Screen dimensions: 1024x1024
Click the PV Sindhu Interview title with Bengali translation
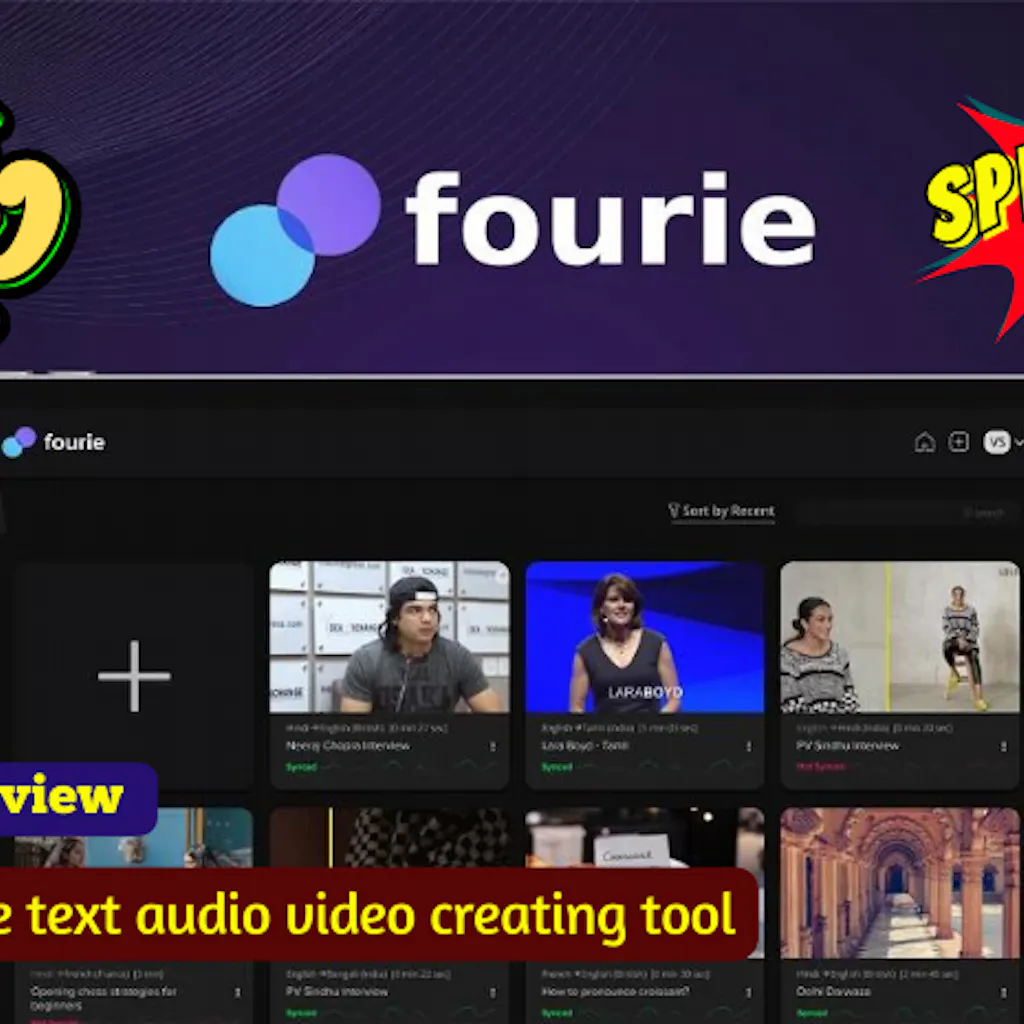pos(336,991)
